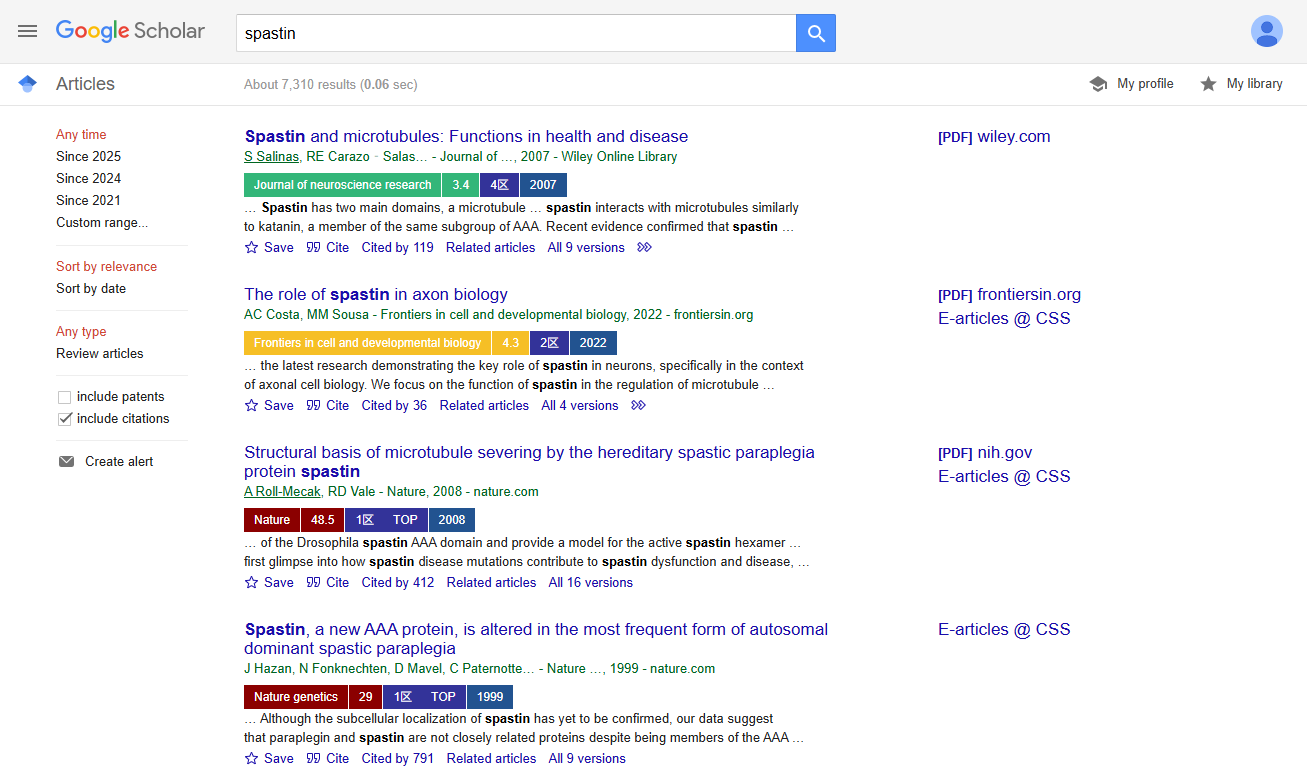Click the envelope Create alert icon

click(67, 462)
